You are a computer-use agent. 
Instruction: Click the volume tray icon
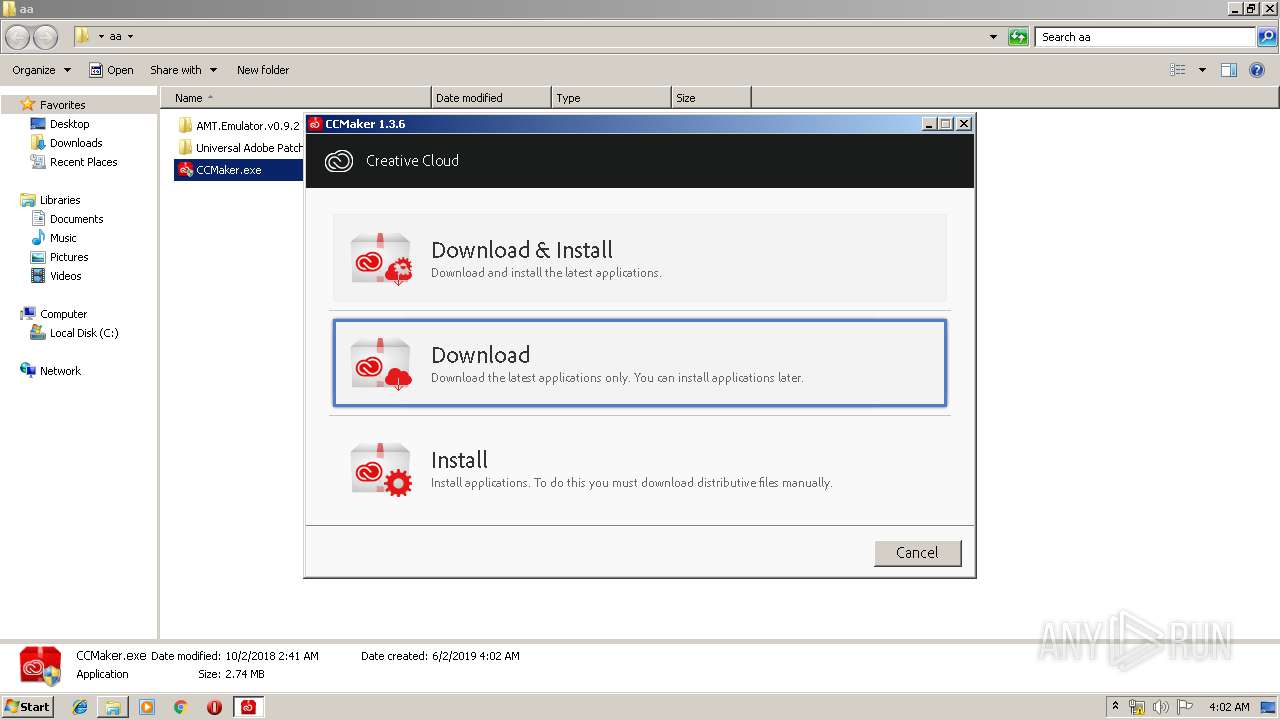(x=1161, y=707)
